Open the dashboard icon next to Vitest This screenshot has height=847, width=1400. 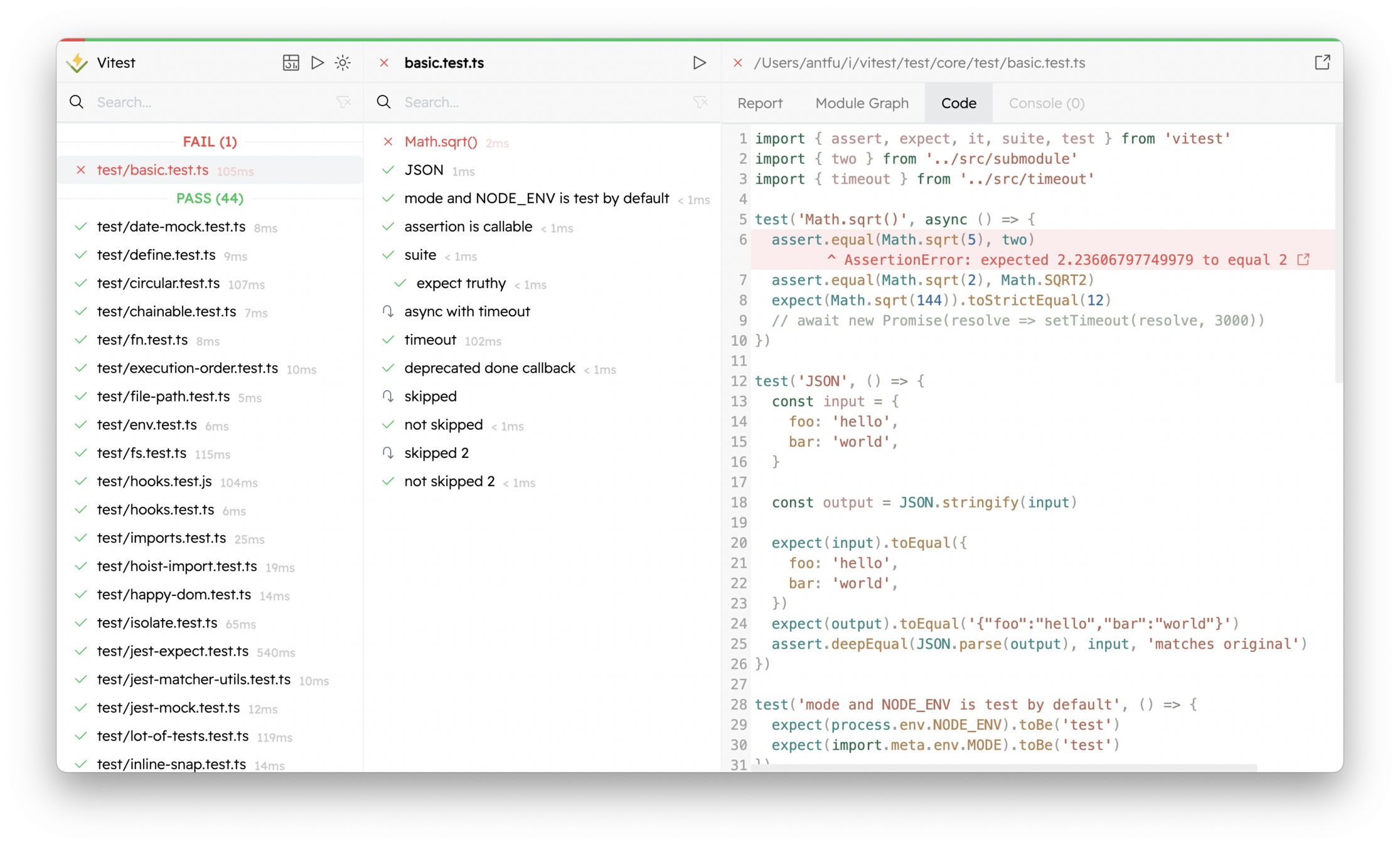tap(291, 63)
